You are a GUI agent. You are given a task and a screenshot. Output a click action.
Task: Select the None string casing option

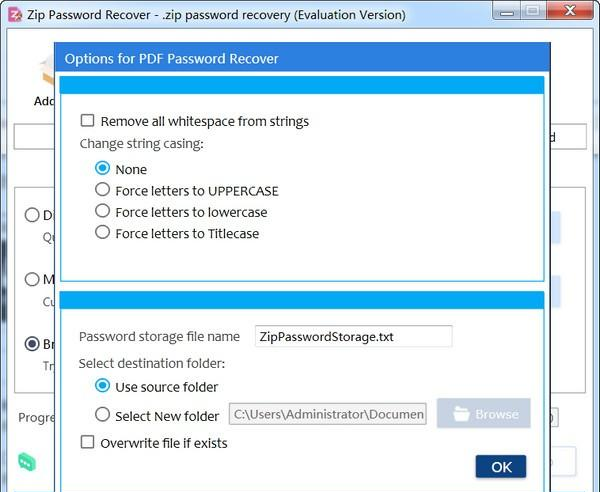tap(102, 169)
